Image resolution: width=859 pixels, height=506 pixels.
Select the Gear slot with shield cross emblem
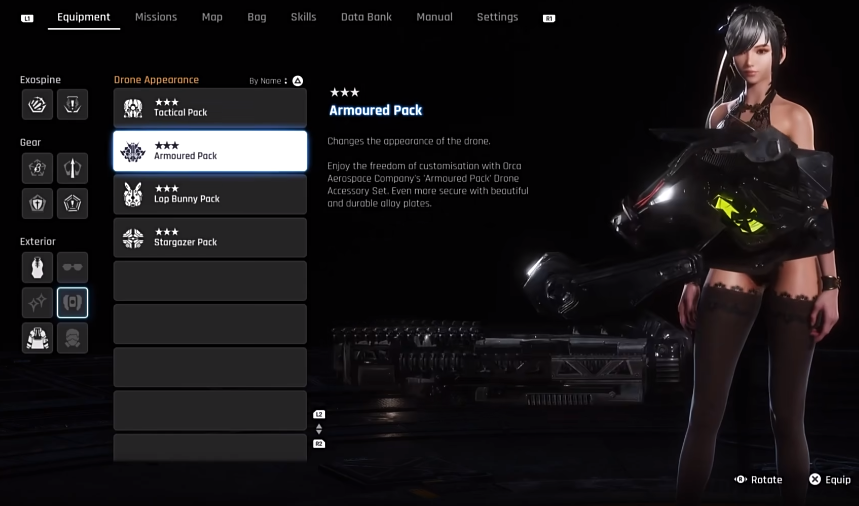(37, 203)
